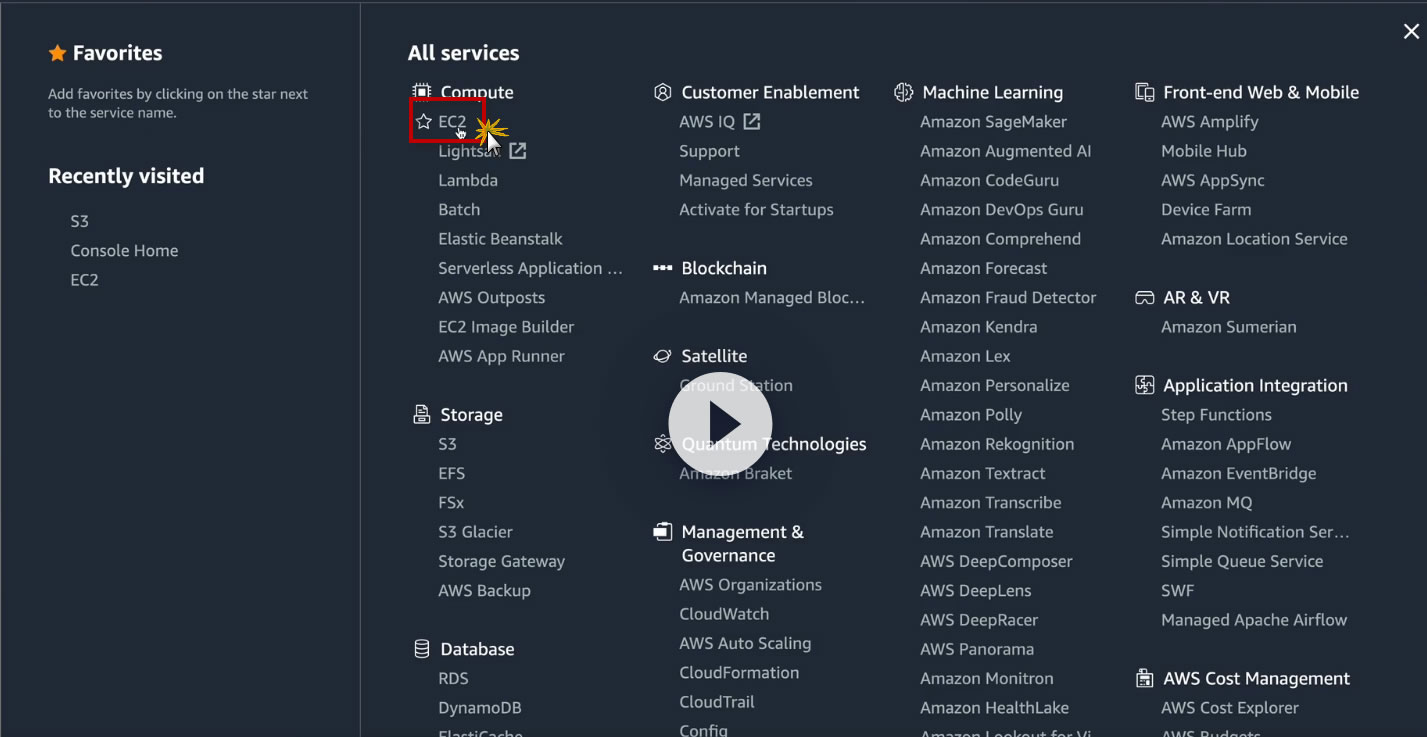Open EC2 under the Compute category
The width and height of the screenshot is (1427, 737).
(452, 122)
